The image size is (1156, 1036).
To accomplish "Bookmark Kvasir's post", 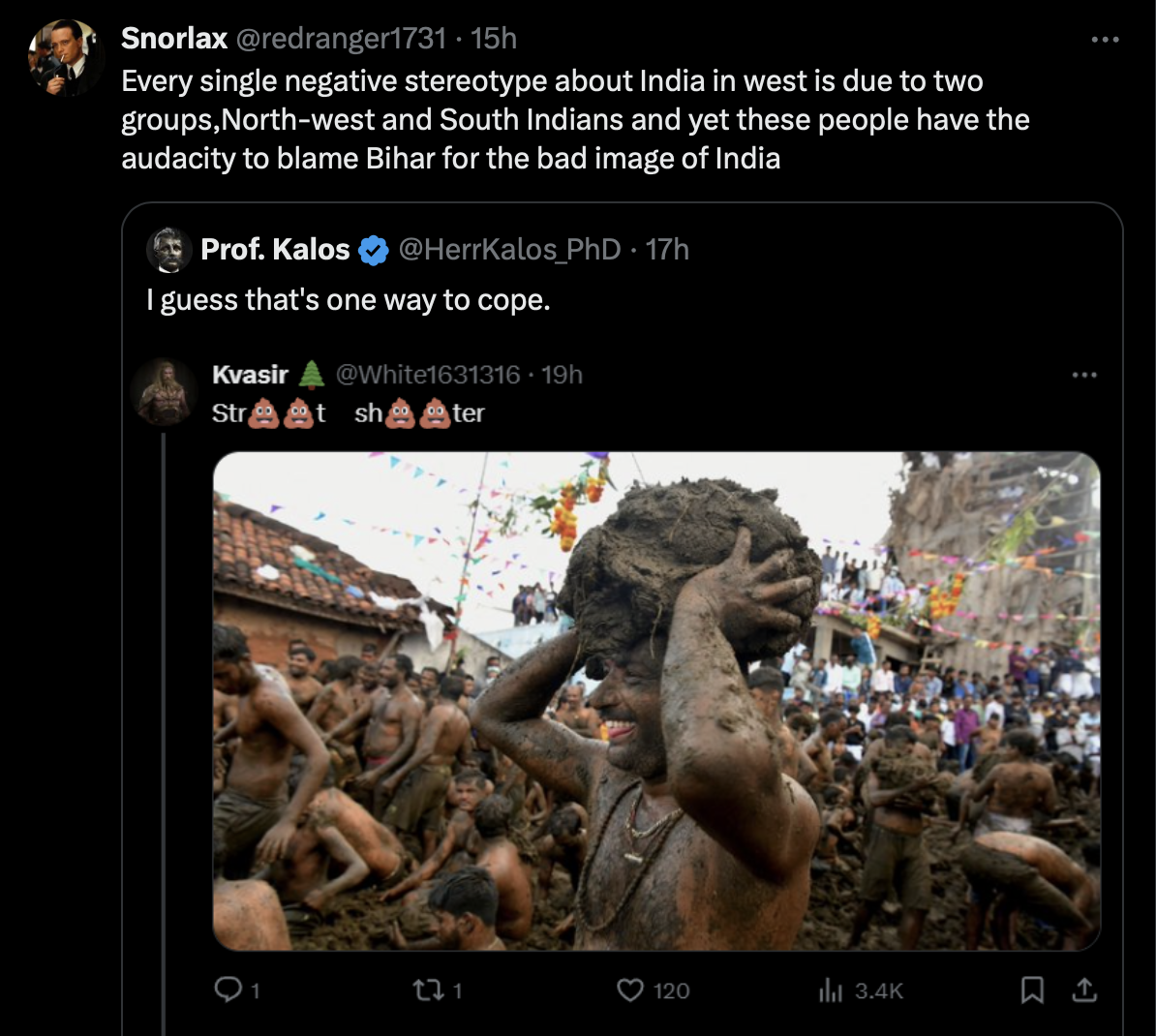I will (1033, 990).
